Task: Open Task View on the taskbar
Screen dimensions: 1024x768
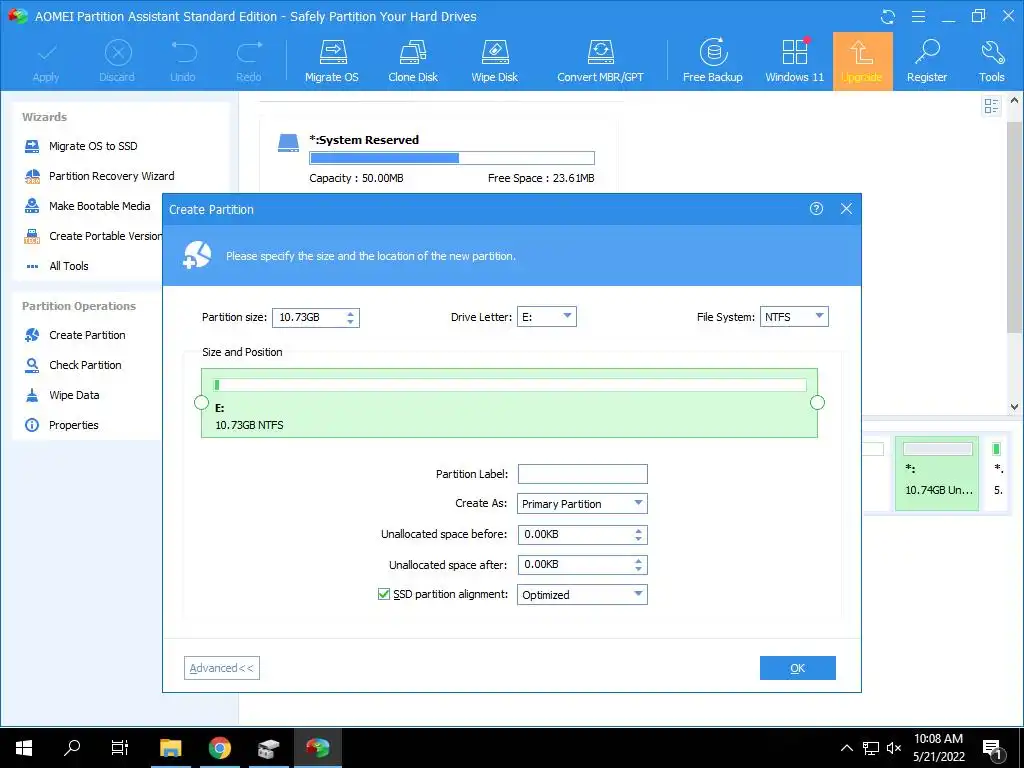Action: tap(120, 748)
